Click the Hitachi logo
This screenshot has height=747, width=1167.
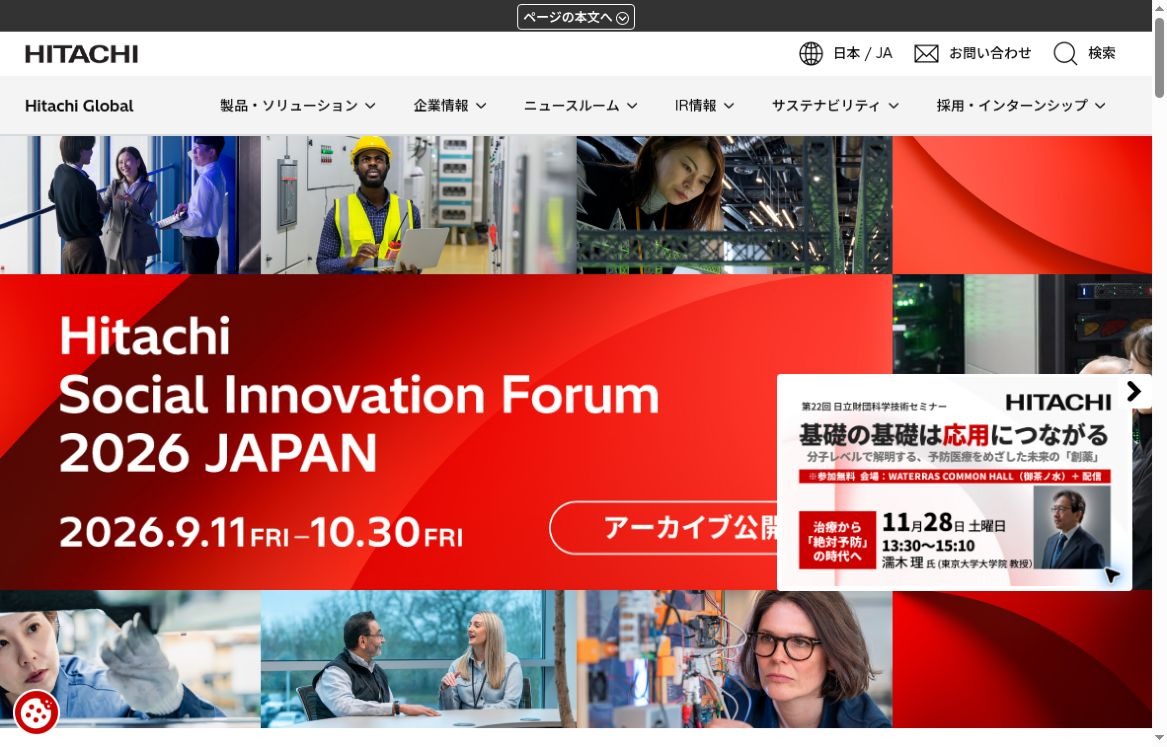click(x=81, y=54)
